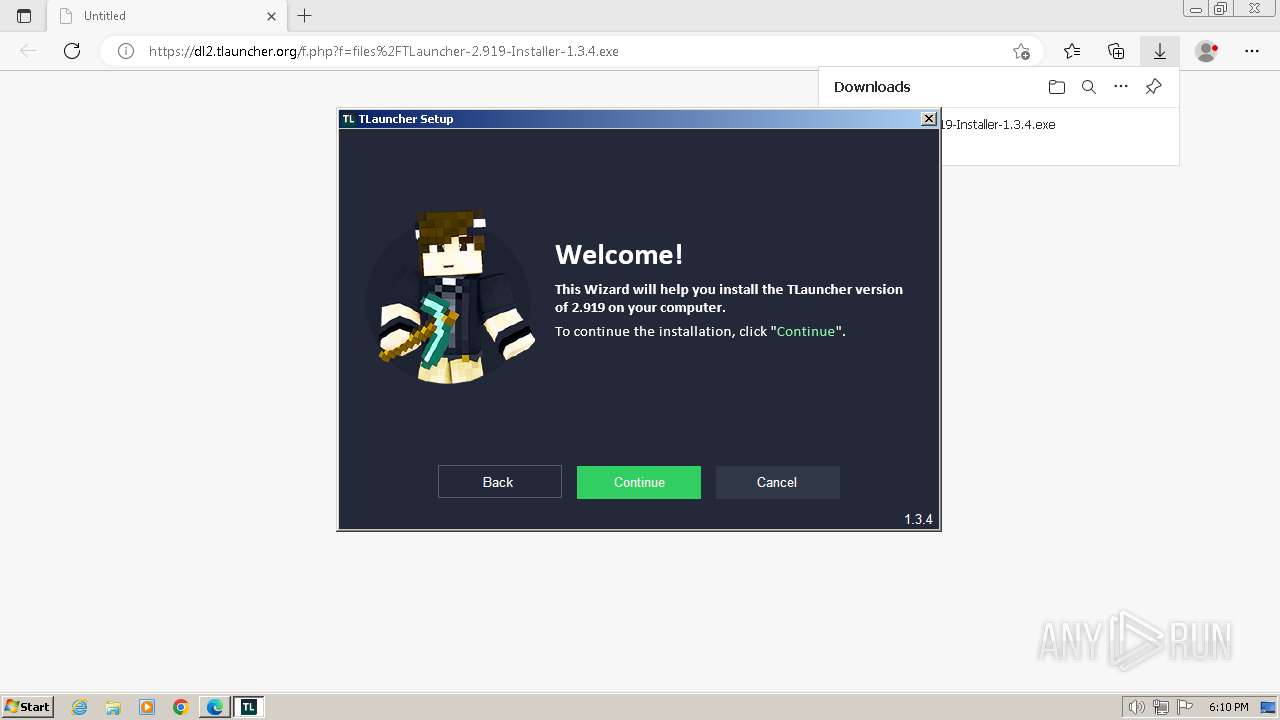Screen dimensions: 1280x720
Task: Toggle the Downloads toolbar button
Action: coord(1160,51)
